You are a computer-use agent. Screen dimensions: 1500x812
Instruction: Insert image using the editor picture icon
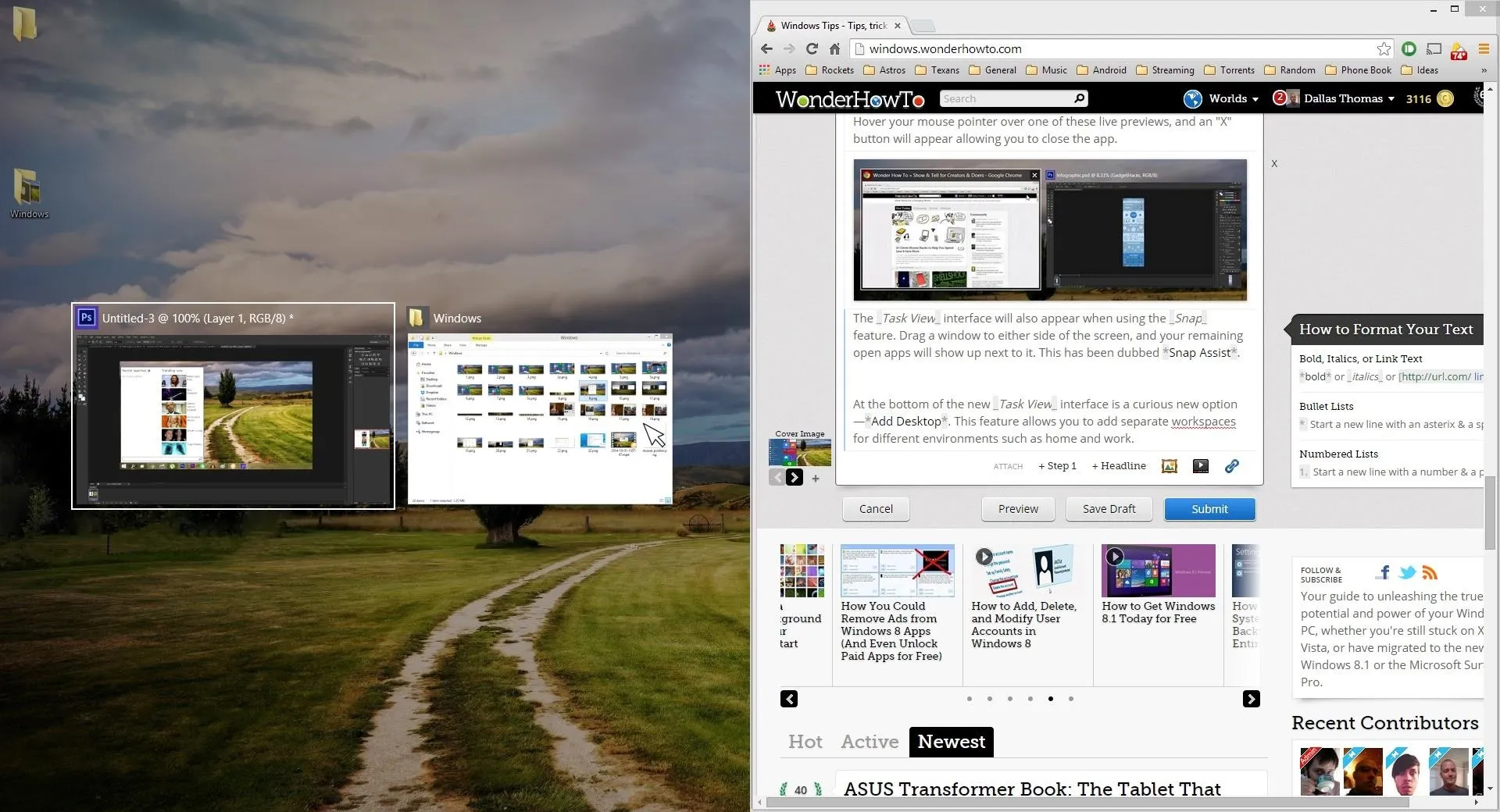pos(1169,466)
